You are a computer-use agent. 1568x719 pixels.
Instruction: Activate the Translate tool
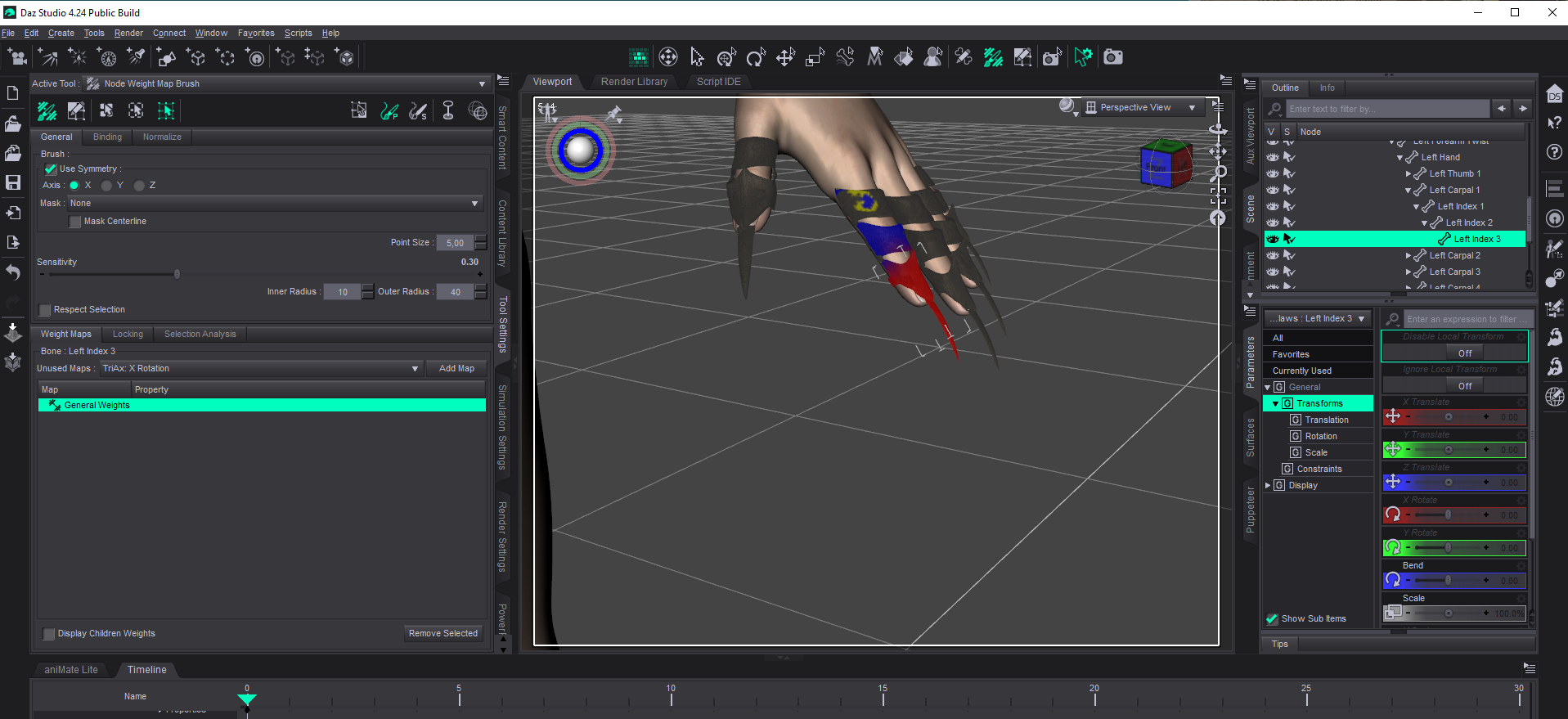click(x=785, y=57)
